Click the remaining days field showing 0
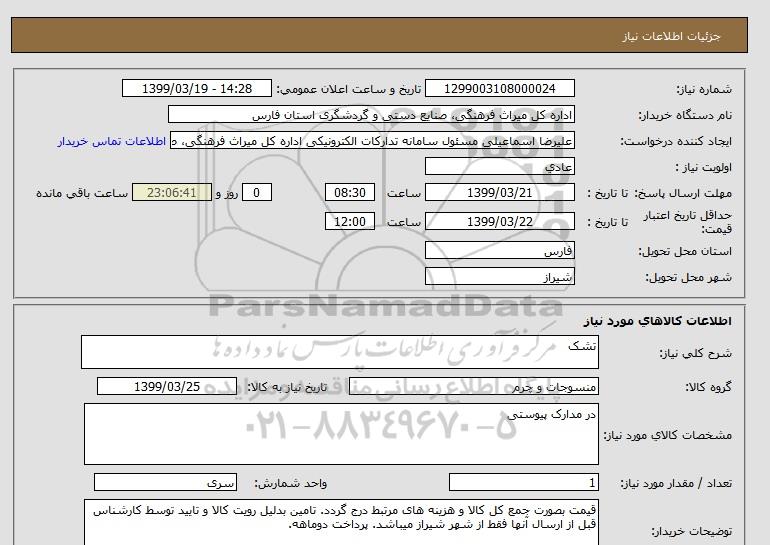 257,192
